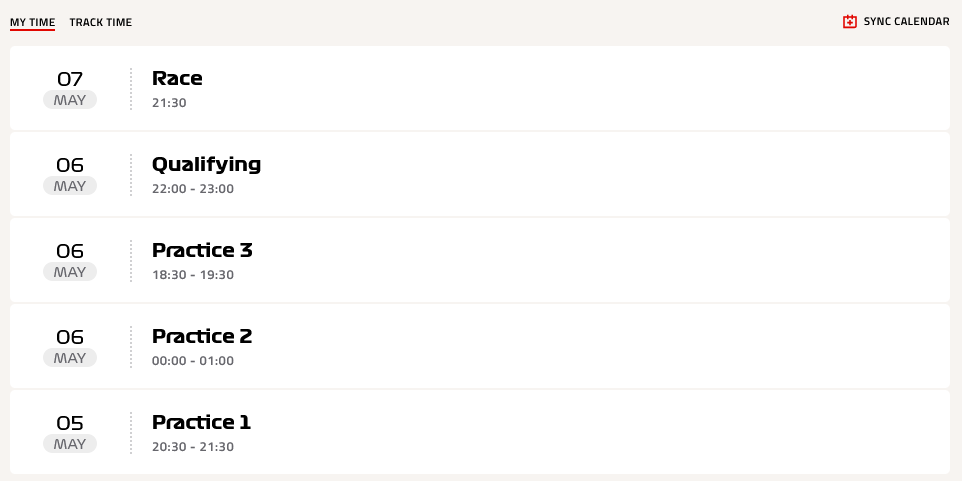Click the red sync calendar icon

click(850, 21)
